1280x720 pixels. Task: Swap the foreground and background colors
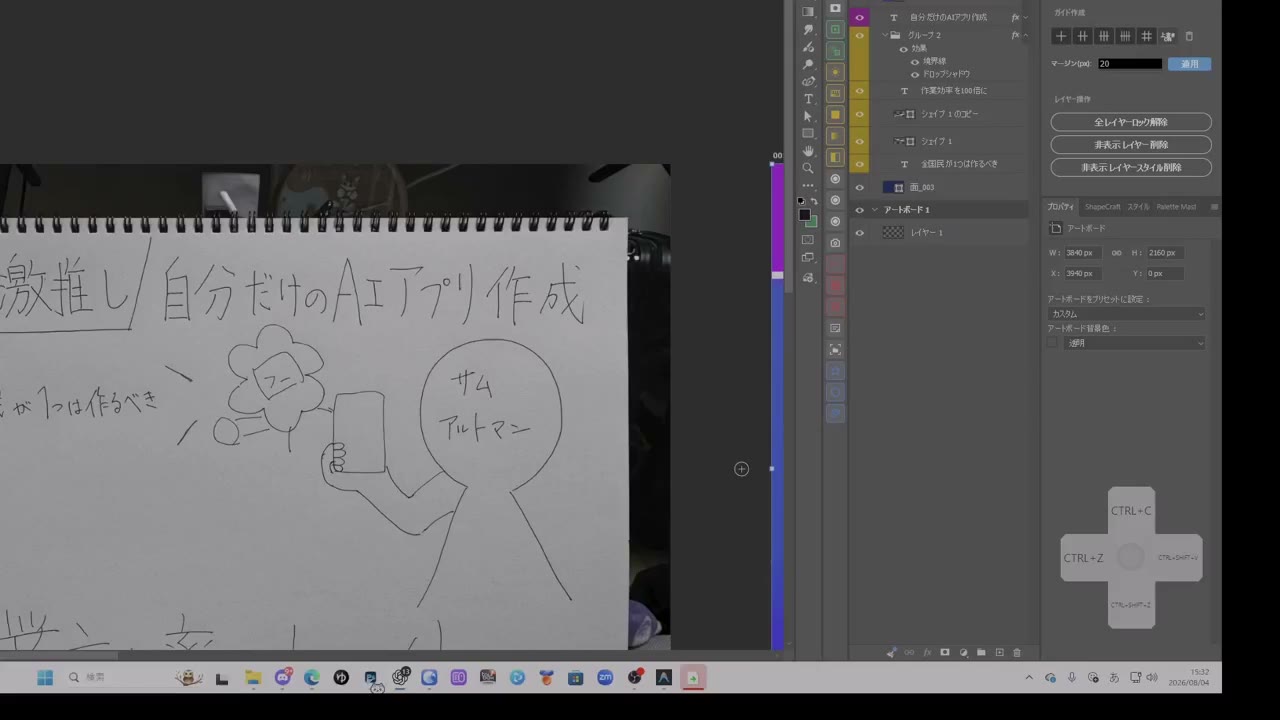pyautogui.click(x=814, y=201)
